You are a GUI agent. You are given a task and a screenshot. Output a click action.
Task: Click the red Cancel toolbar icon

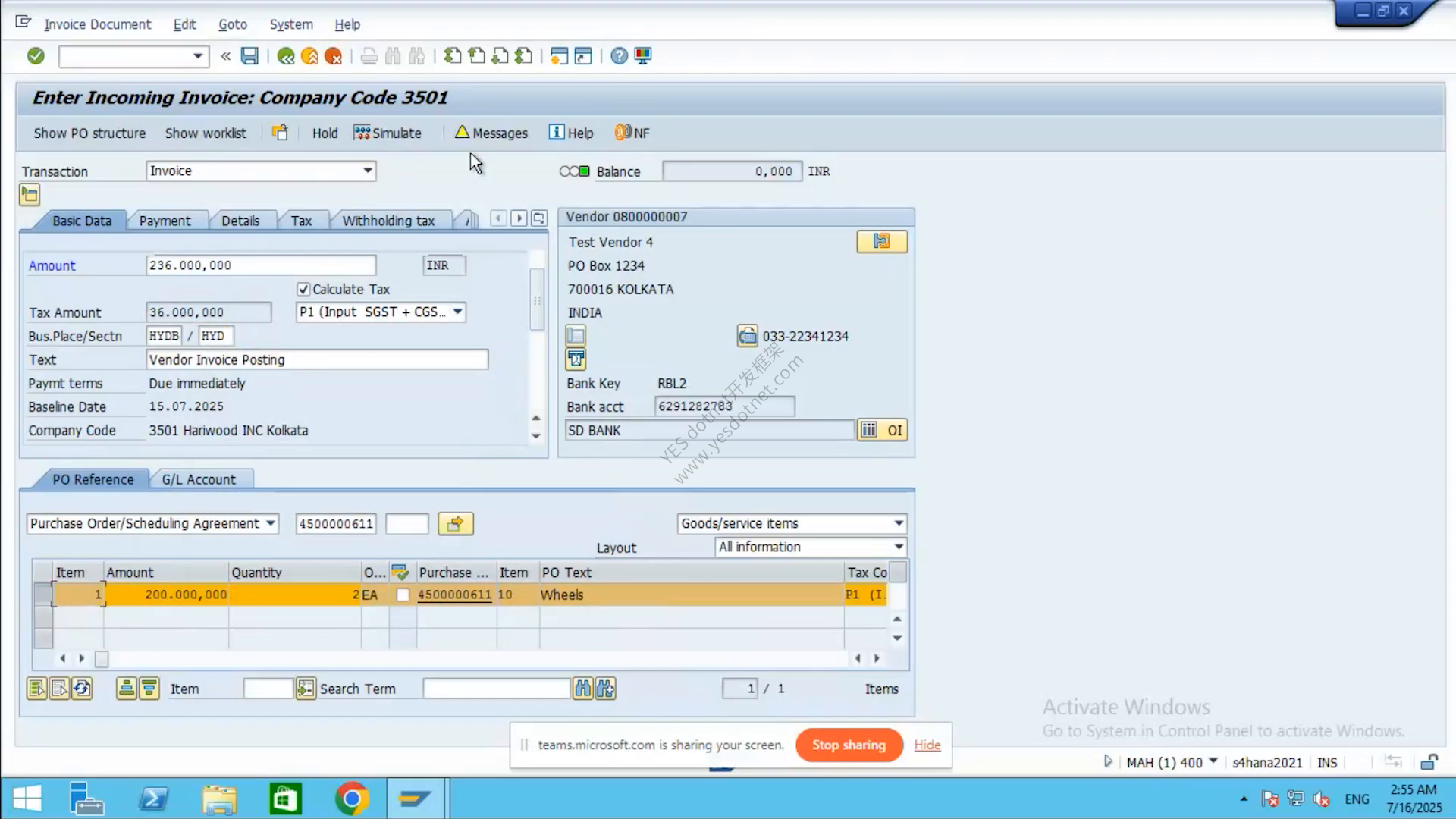[333, 56]
